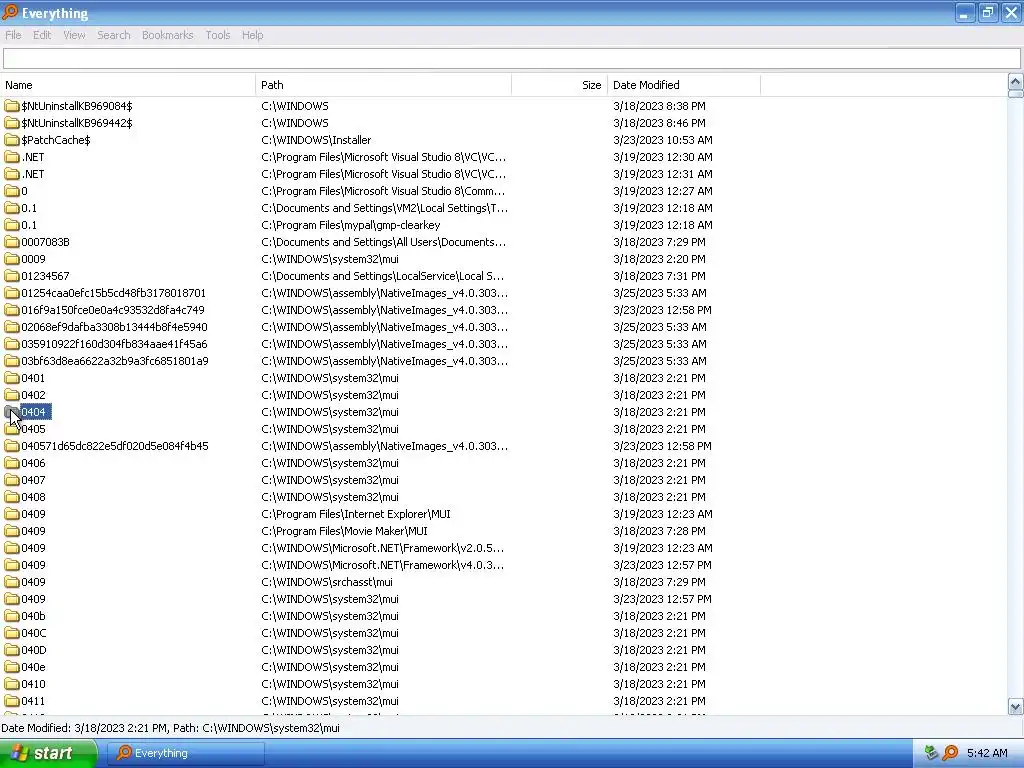
Task: Click the Everything tray icon
Action: 950,753
